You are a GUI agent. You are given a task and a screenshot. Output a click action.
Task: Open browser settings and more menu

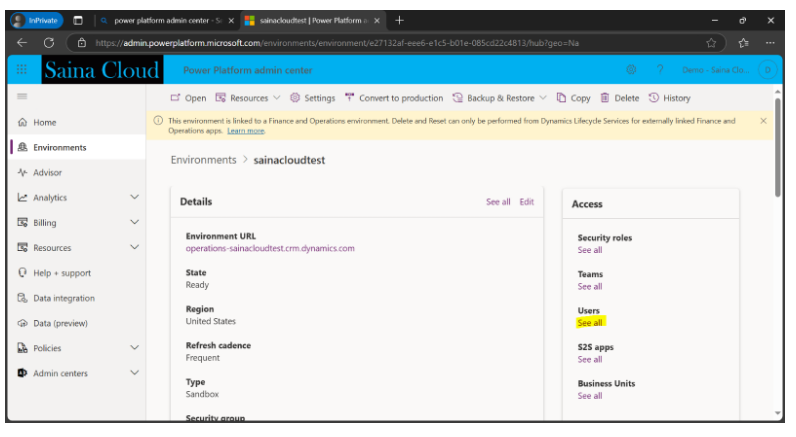(x=770, y=43)
